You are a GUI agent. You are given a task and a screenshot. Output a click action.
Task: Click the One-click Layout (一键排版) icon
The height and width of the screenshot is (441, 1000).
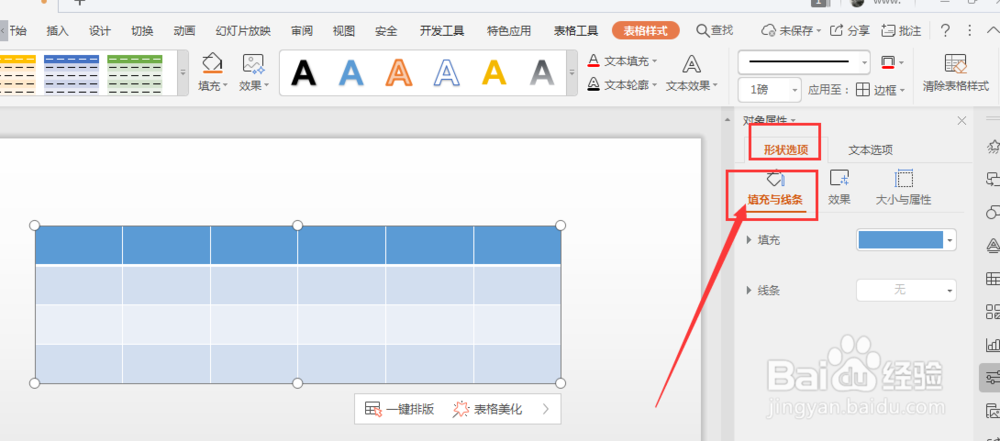tap(373, 409)
